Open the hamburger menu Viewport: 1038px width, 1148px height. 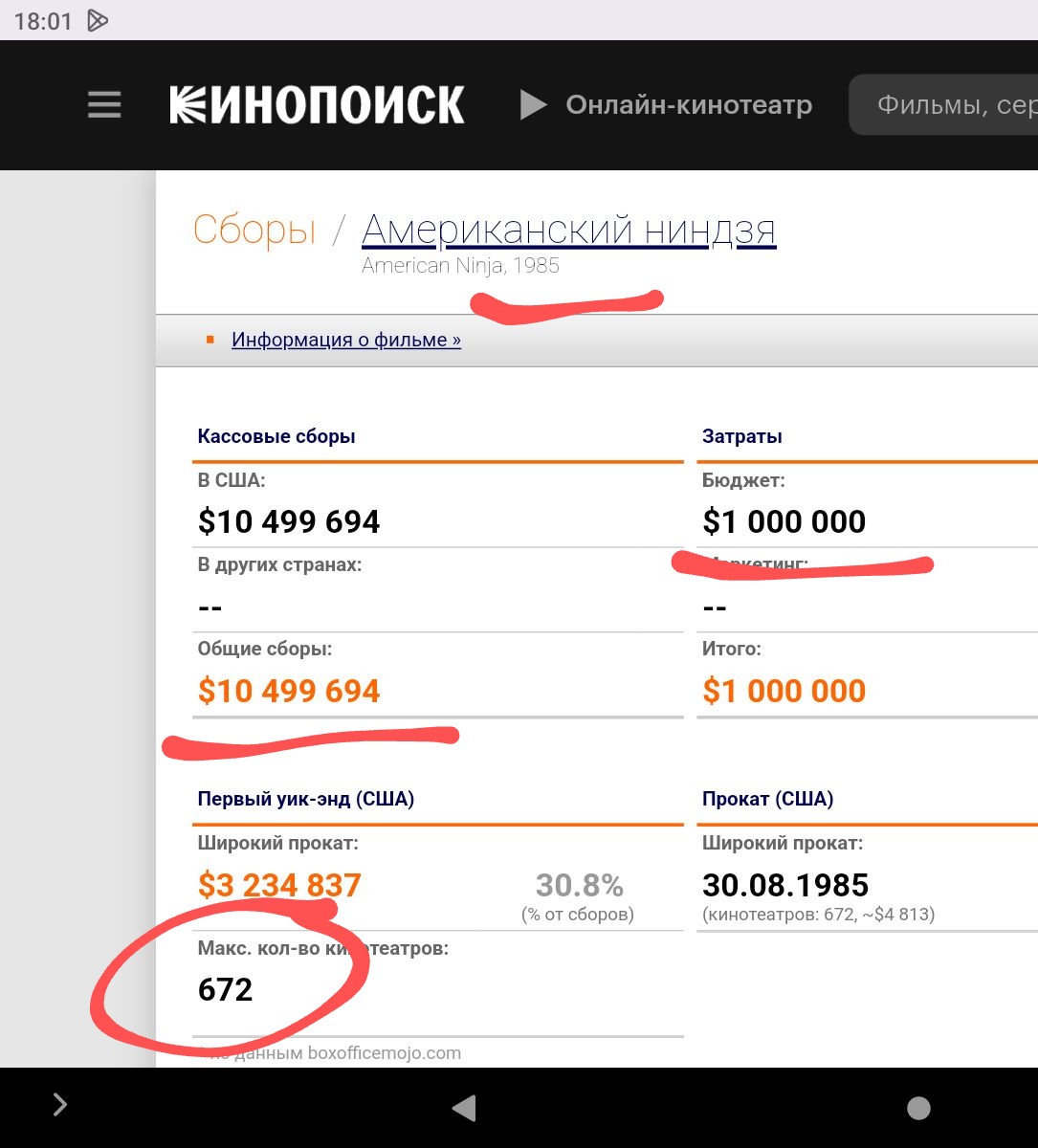[x=104, y=104]
